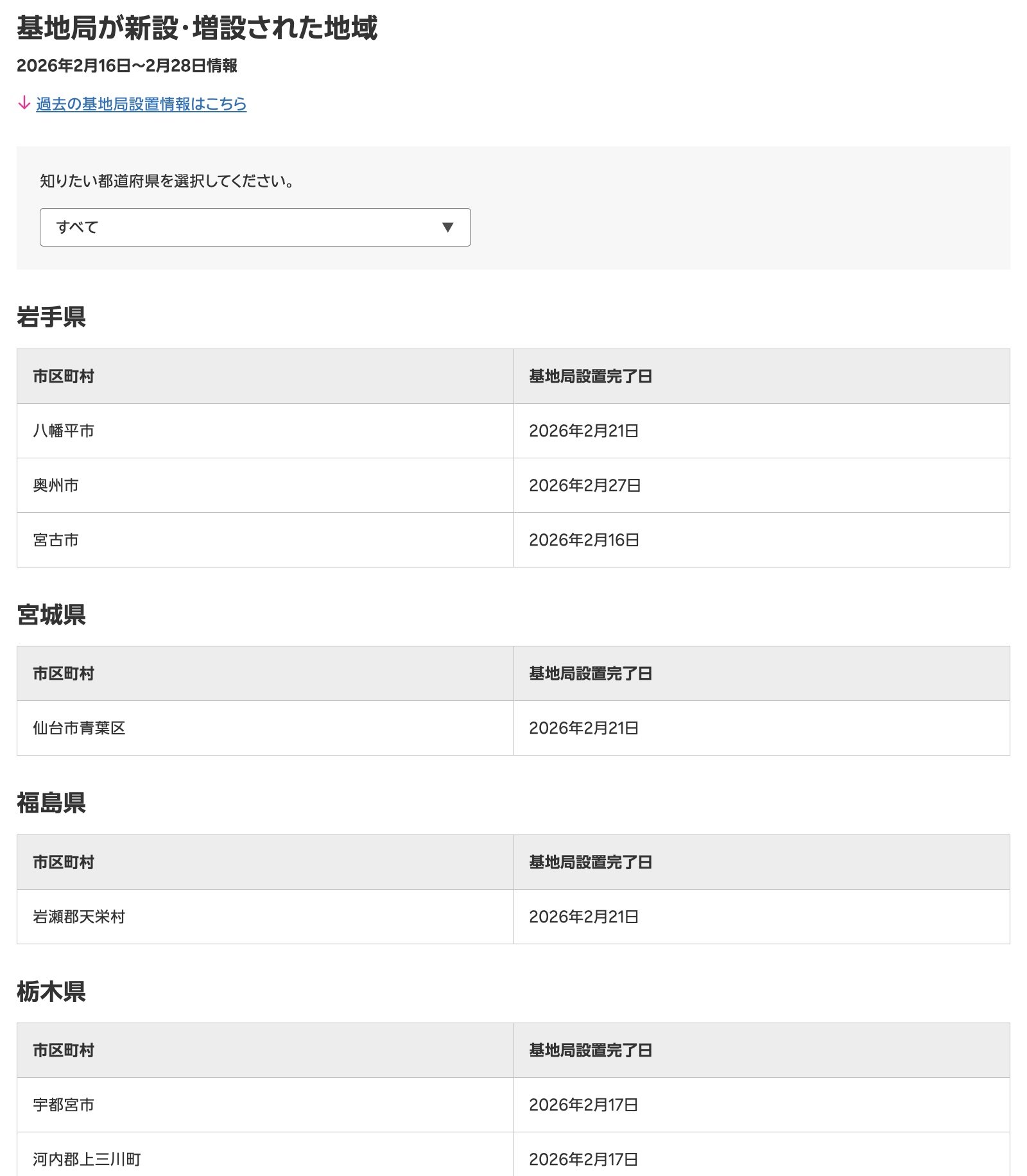Select the date range text 2026年2月16日〜2月28日情報
Screen dimensions: 1027x1176
[x=127, y=65]
